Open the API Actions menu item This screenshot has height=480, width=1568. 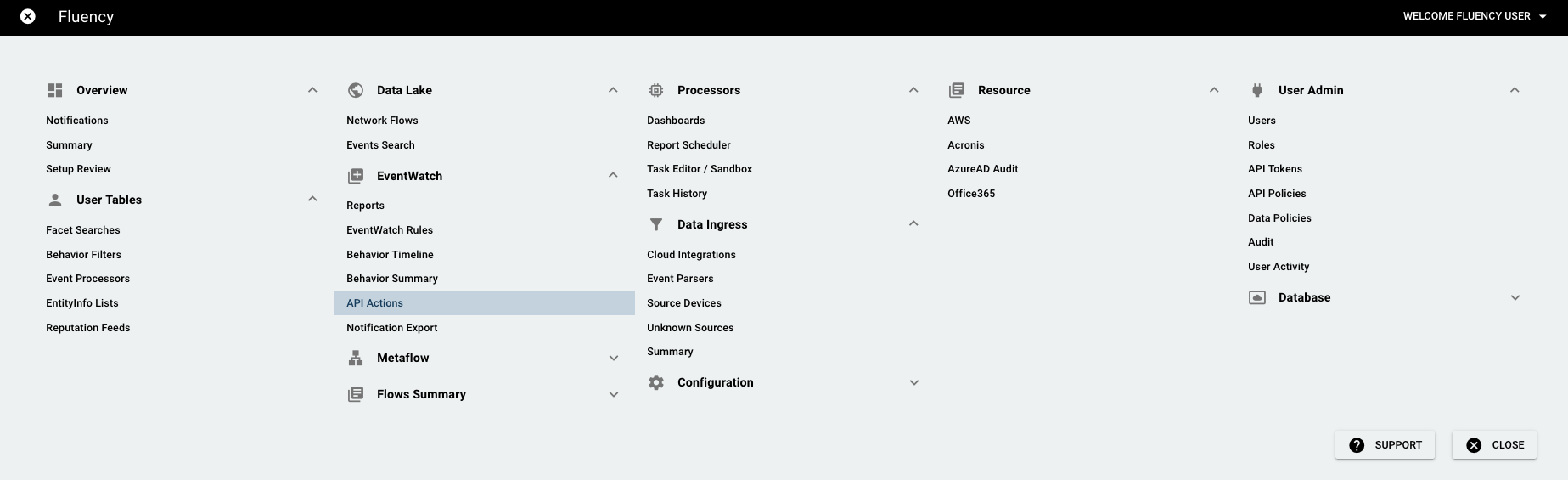pos(485,303)
